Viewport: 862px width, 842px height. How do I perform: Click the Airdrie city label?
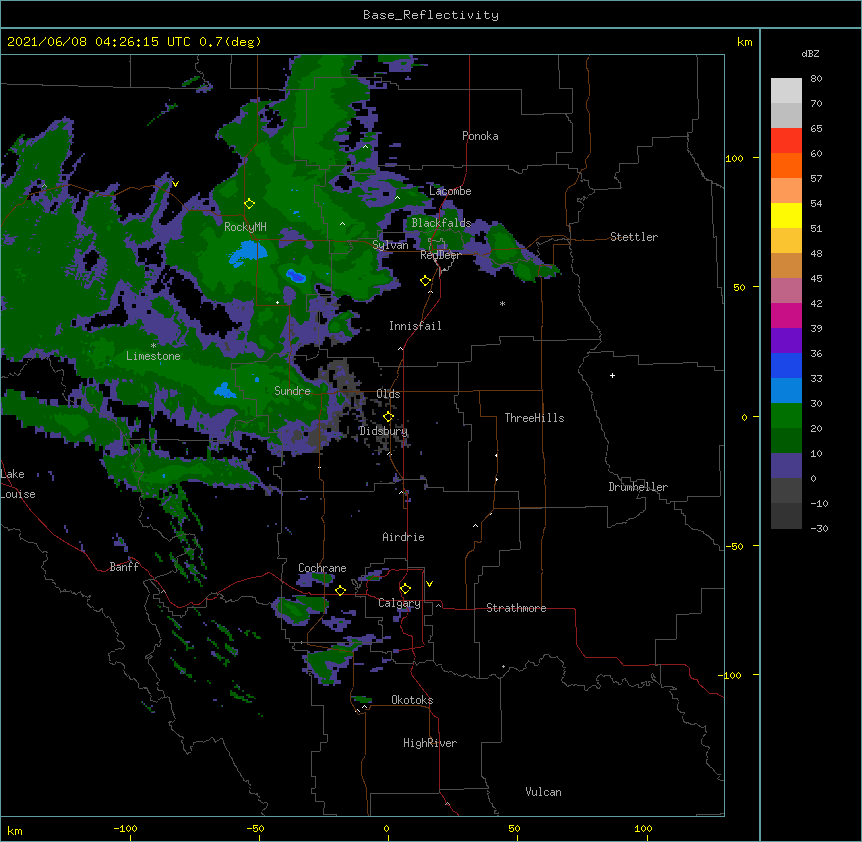click(x=403, y=537)
